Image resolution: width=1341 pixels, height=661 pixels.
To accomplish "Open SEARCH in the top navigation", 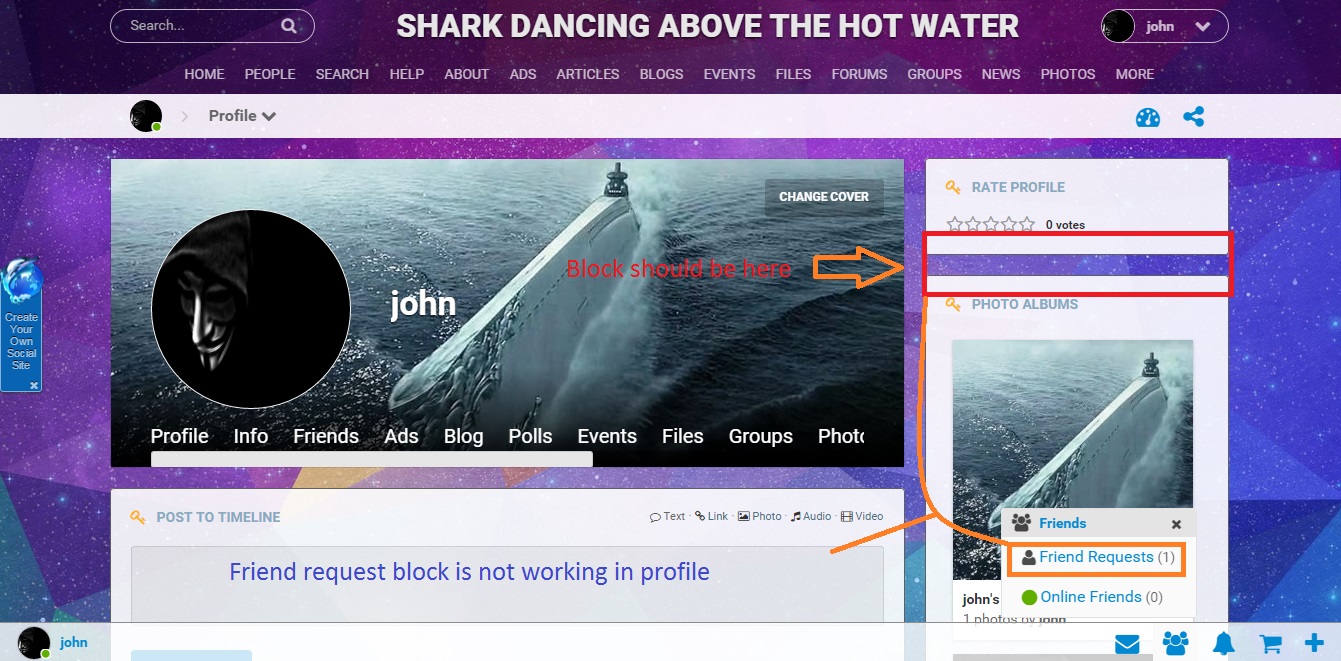I will click(342, 74).
